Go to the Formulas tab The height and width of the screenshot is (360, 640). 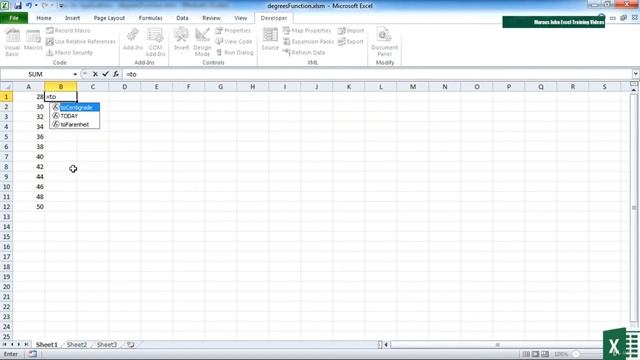coord(150,18)
